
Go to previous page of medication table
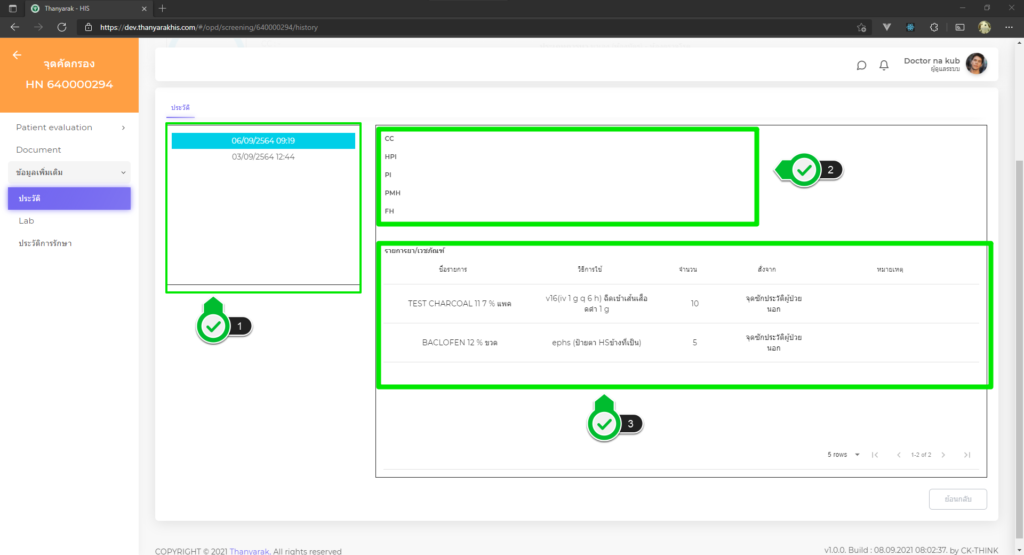[x=898, y=455]
